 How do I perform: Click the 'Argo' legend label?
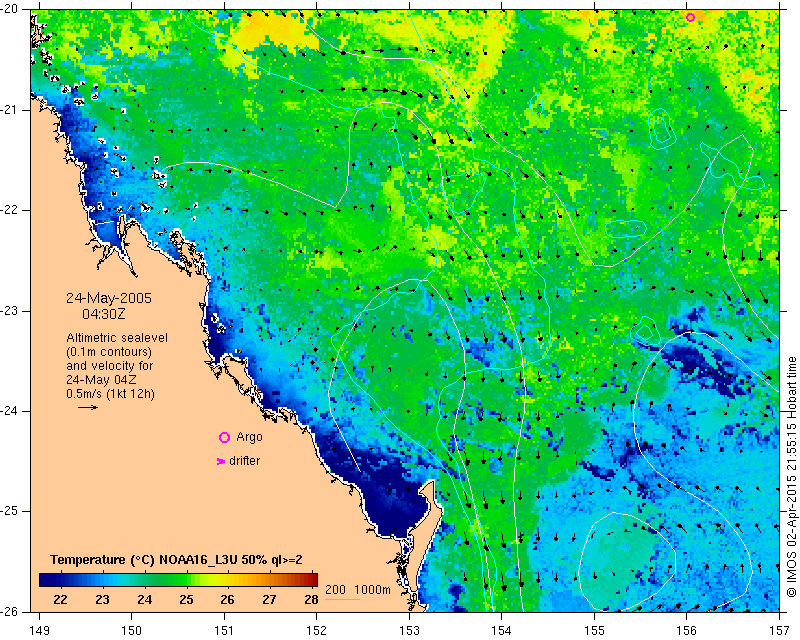pyautogui.click(x=249, y=437)
